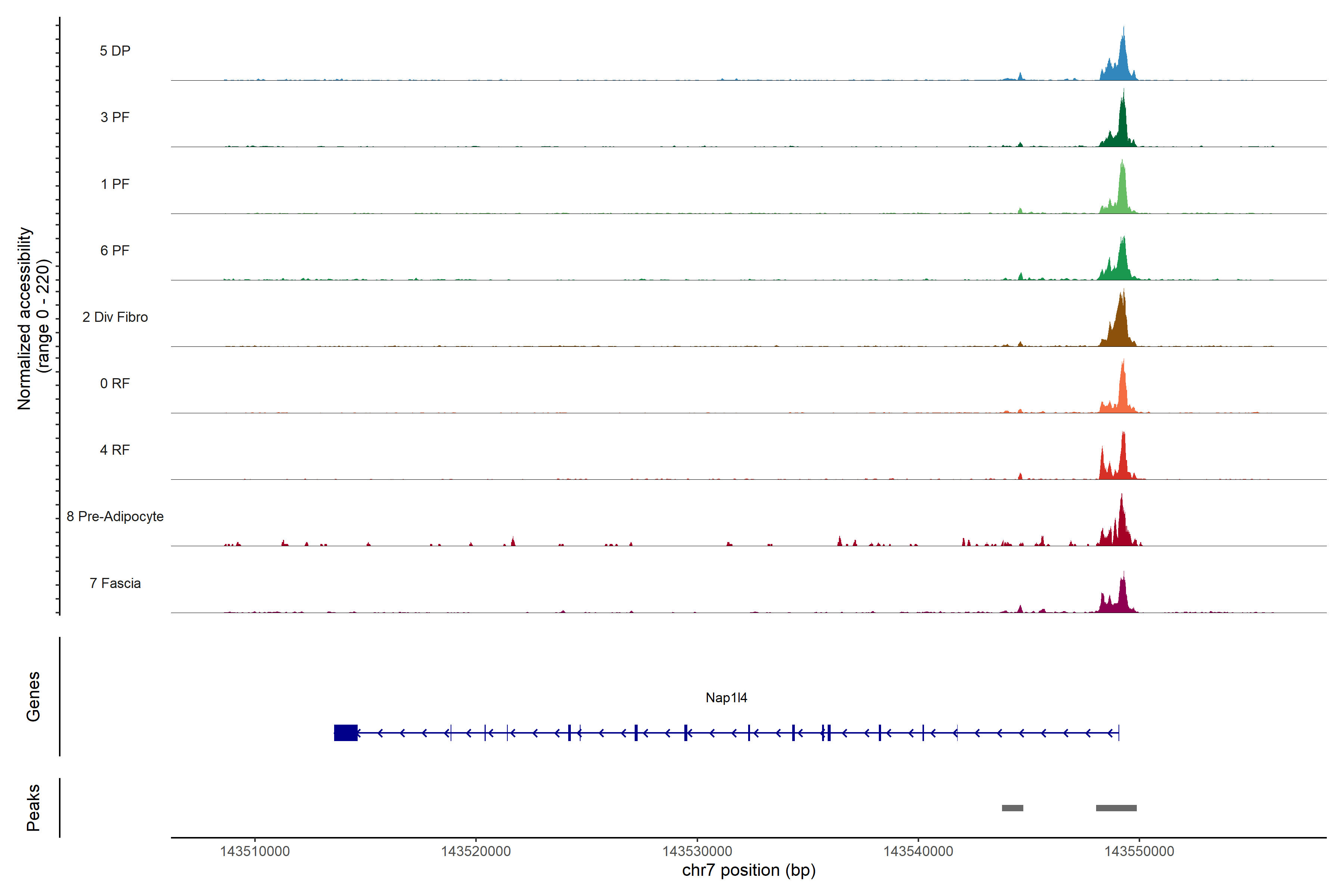Click the wider gray peak bar
This screenshot has height=896, width=1344.
tap(1116, 808)
